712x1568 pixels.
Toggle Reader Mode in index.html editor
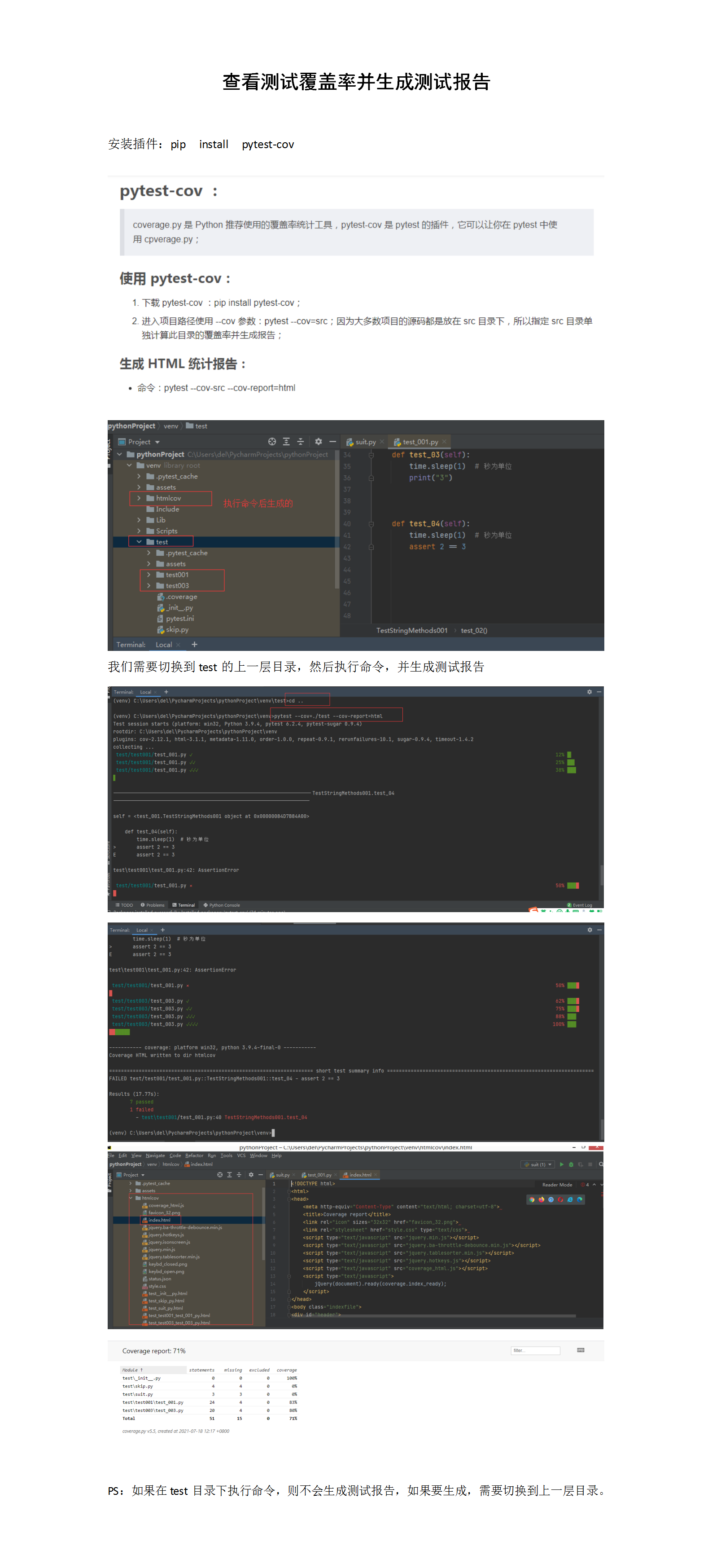pos(557,1185)
